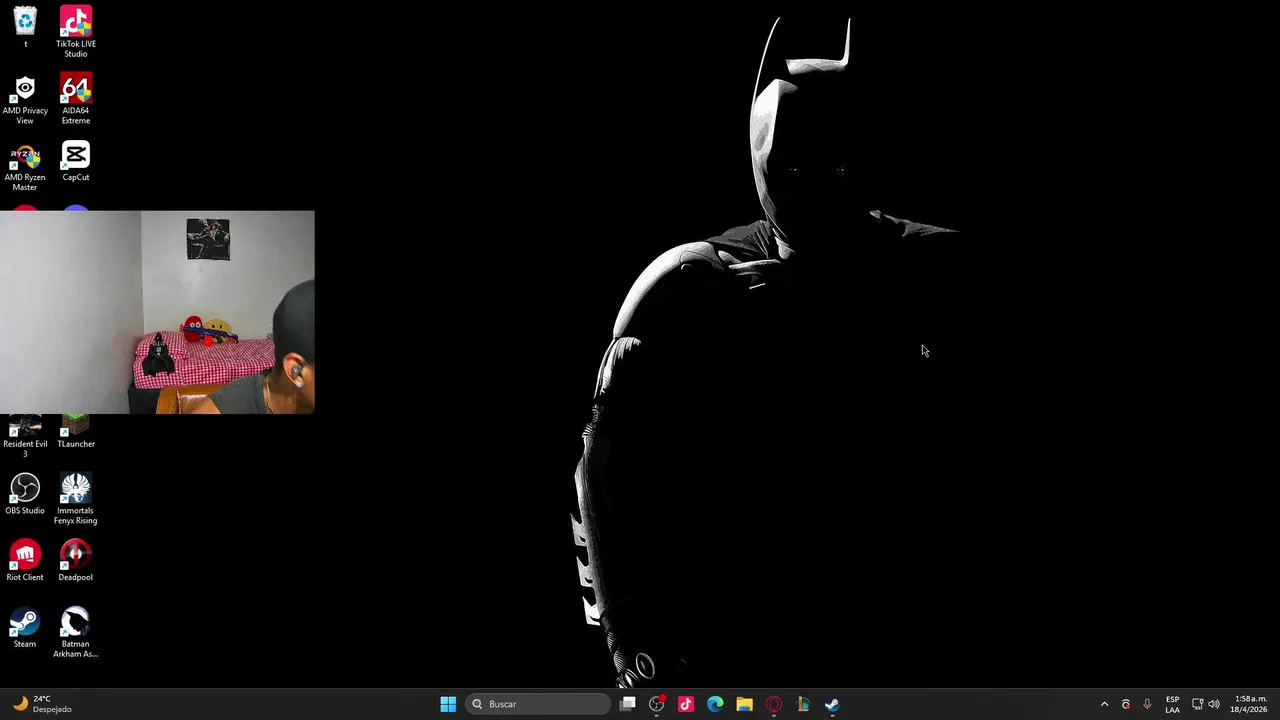Click the webcam overlay video window

click(157, 312)
